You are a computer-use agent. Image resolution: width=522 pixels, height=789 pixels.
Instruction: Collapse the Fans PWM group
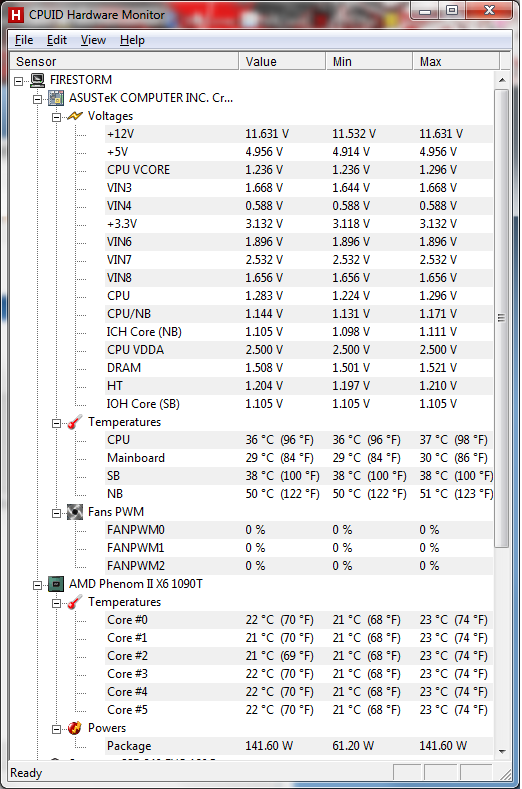tap(56, 513)
